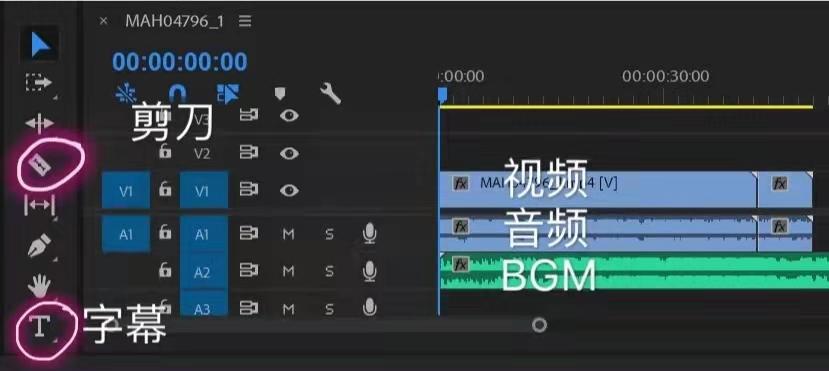This screenshot has width=829, height=371.
Task: Close the MAH04796_1 sequence tab
Action: click(x=104, y=21)
